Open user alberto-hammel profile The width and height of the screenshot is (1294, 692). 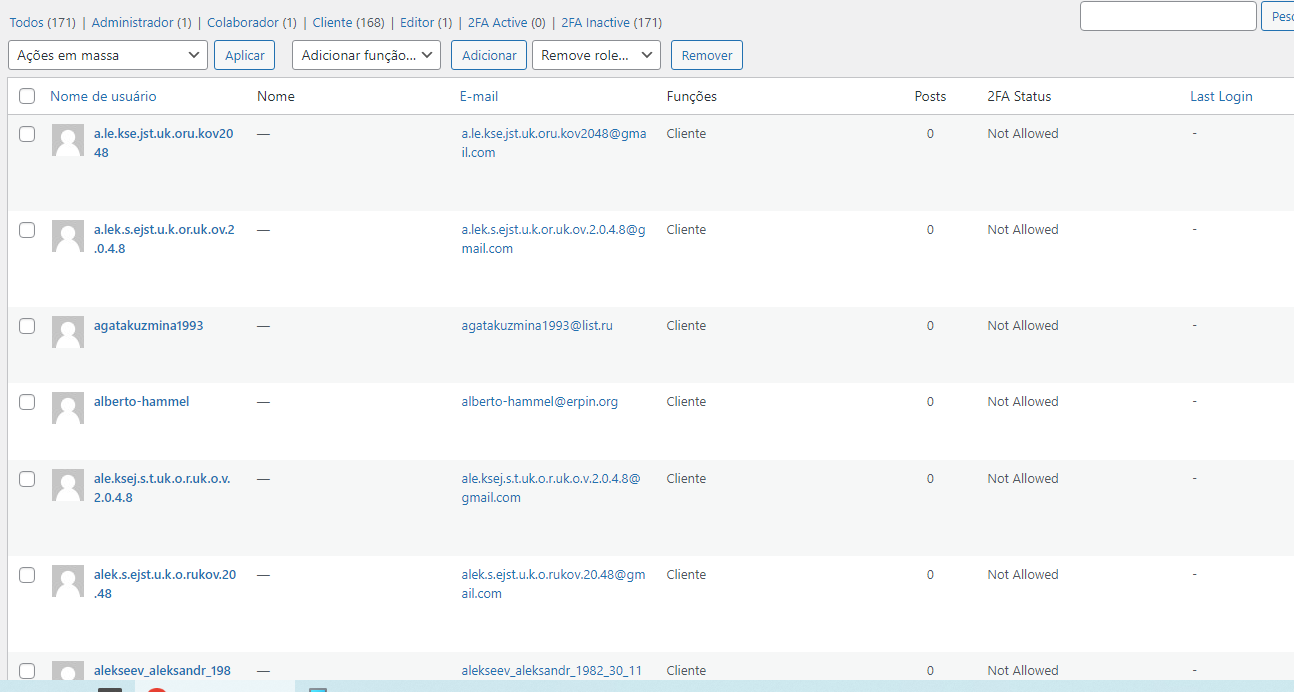(141, 401)
